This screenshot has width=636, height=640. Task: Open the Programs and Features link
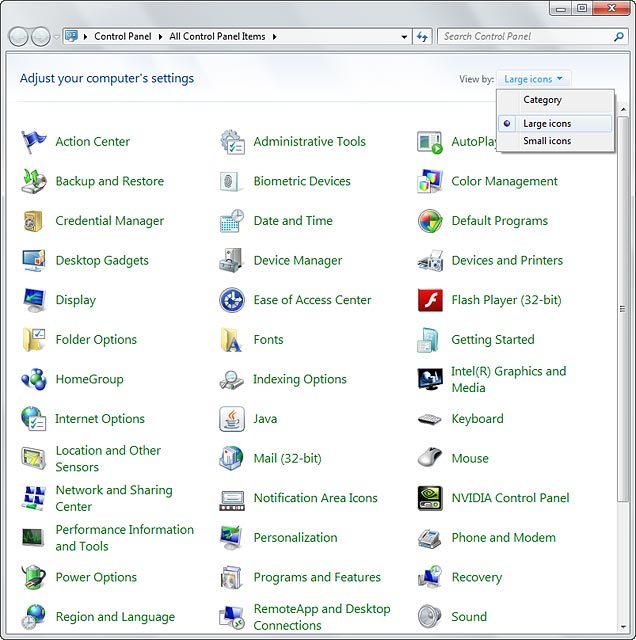(317, 577)
